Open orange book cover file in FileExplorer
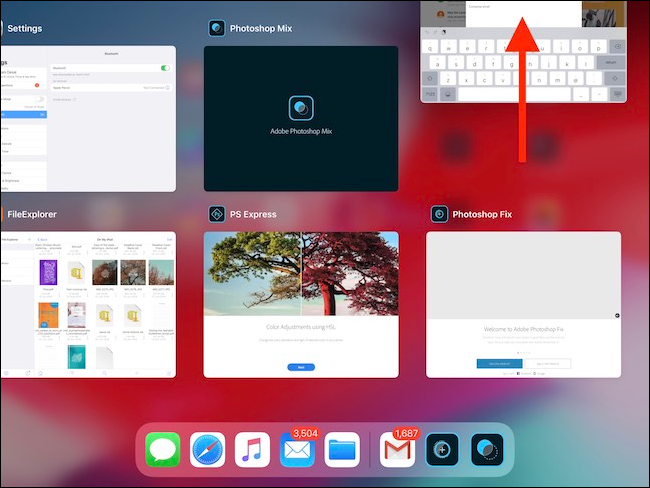650x488 pixels. pyautogui.click(x=48, y=316)
